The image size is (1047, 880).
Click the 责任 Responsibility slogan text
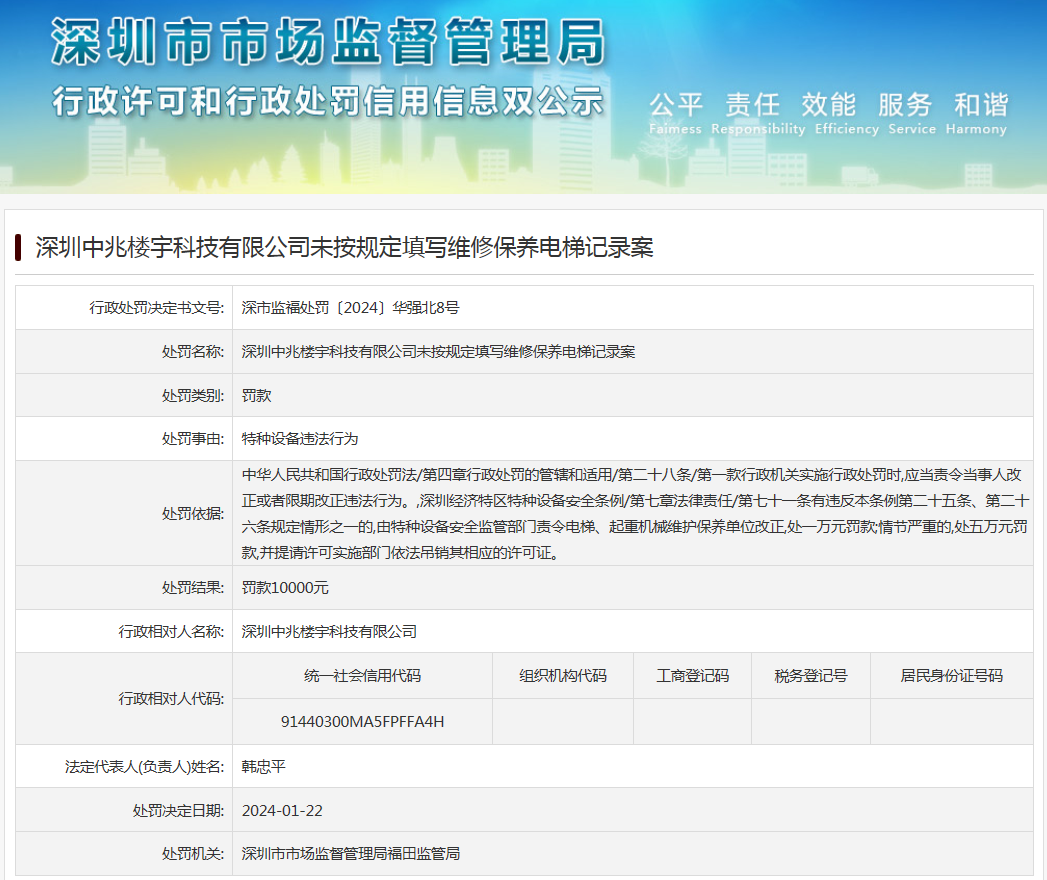[x=758, y=114]
